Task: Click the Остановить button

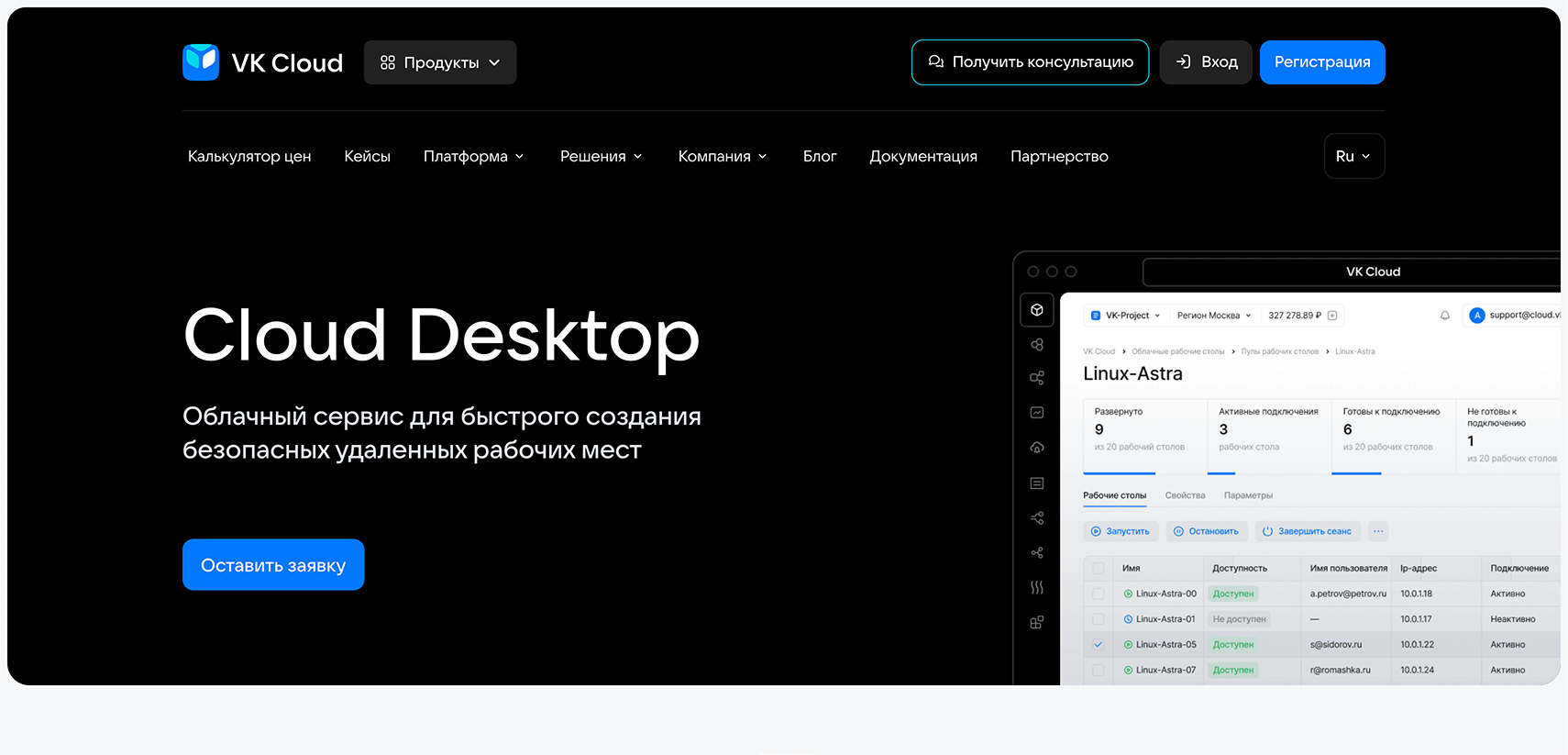Action: 1207,531
